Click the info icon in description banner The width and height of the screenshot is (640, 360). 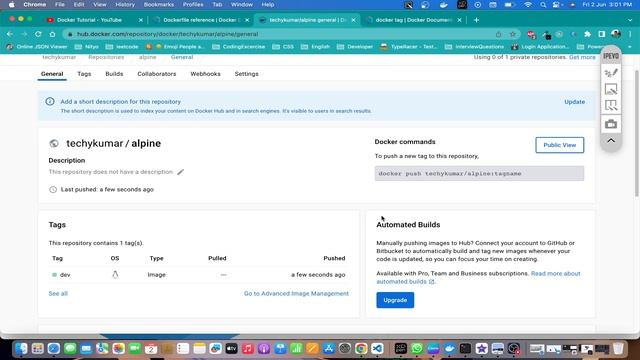[50, 101]
